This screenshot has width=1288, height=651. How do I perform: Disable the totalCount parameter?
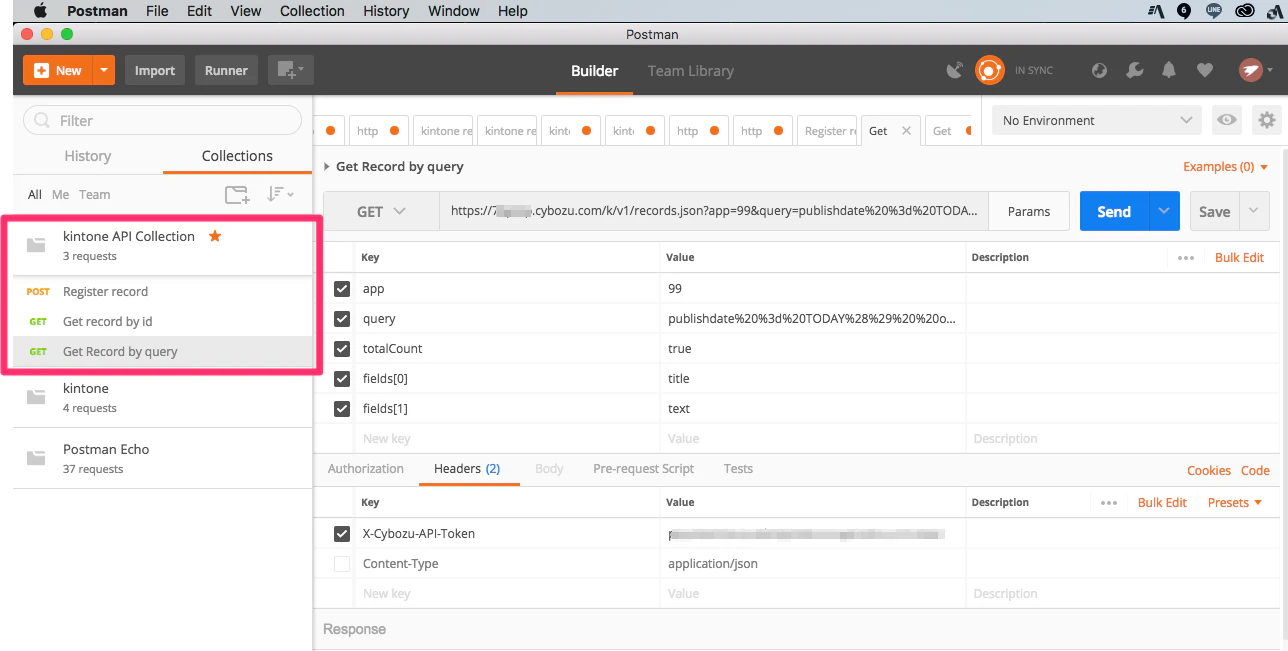point(342,349)
